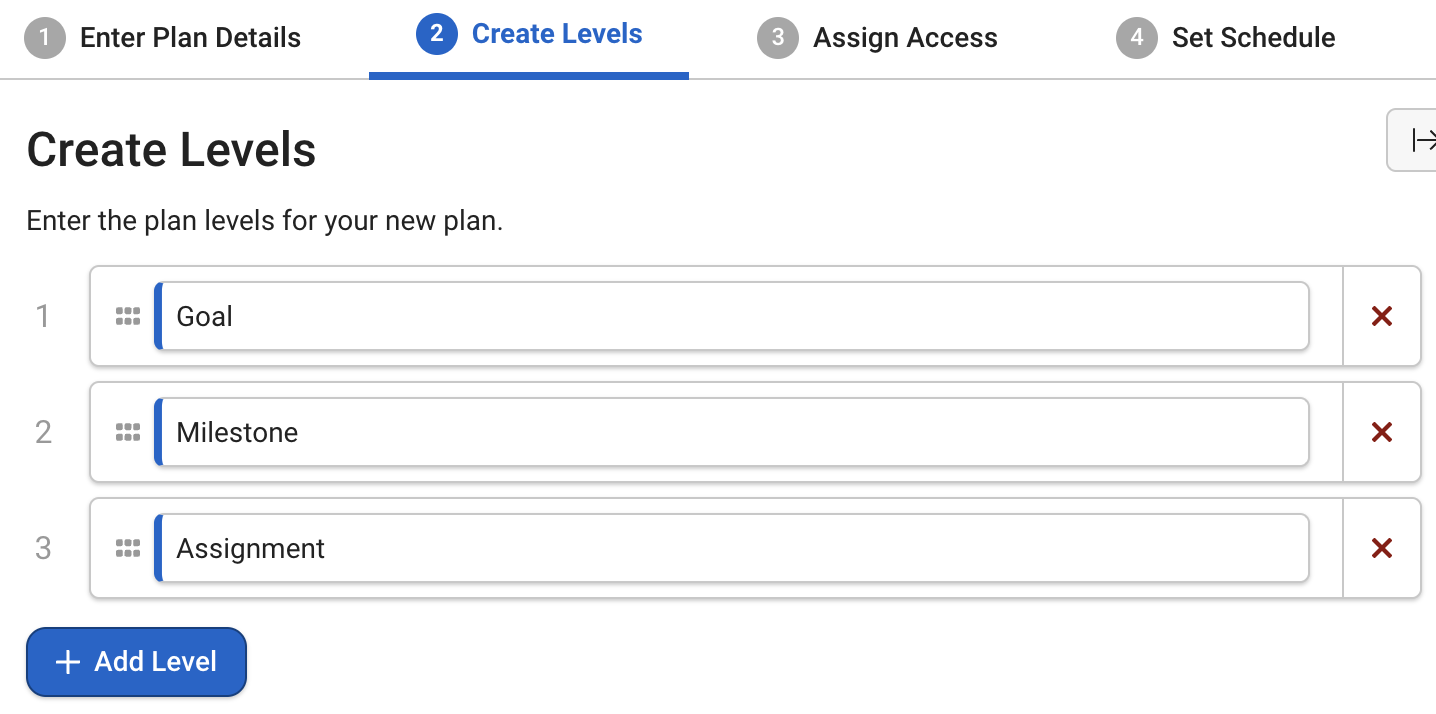Image resolution: width=1436 pixels, height=714 pixels.
Task: Delete the Milestone level using red X
Action: (x=1381, y=432)
